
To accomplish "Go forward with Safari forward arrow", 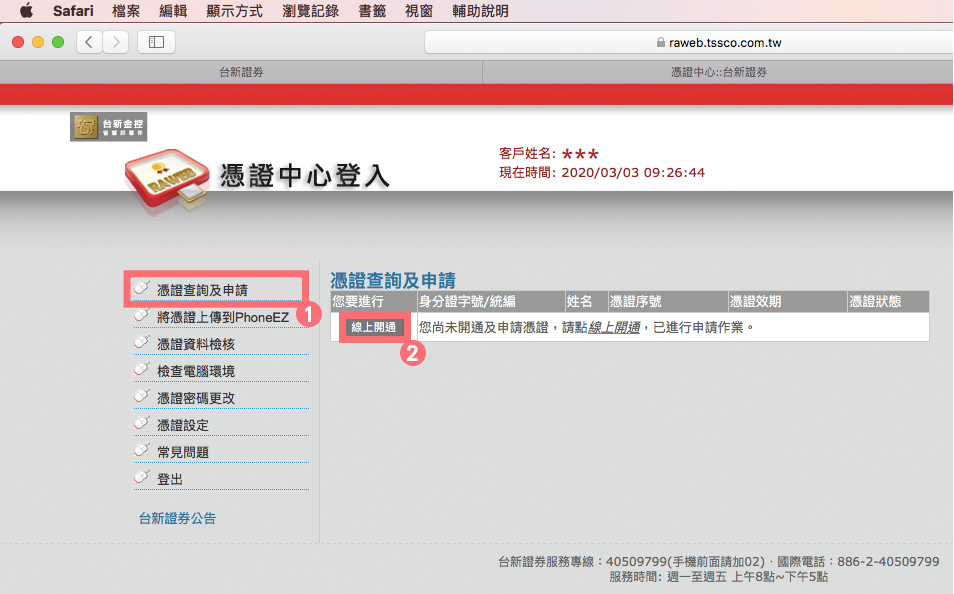I will pyautogui.click(x=116, y=42).
